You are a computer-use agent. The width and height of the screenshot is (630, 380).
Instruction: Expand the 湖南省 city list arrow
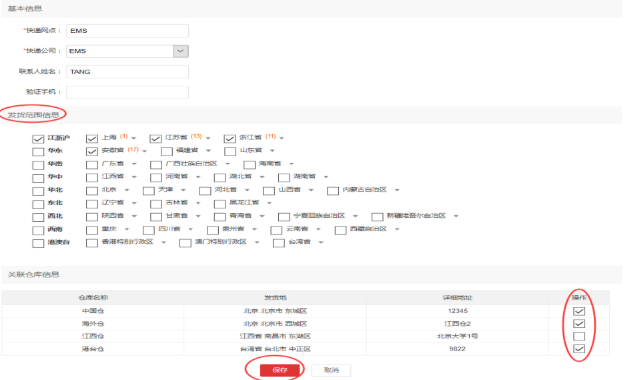pyautogui.click(x=326, y=177)
